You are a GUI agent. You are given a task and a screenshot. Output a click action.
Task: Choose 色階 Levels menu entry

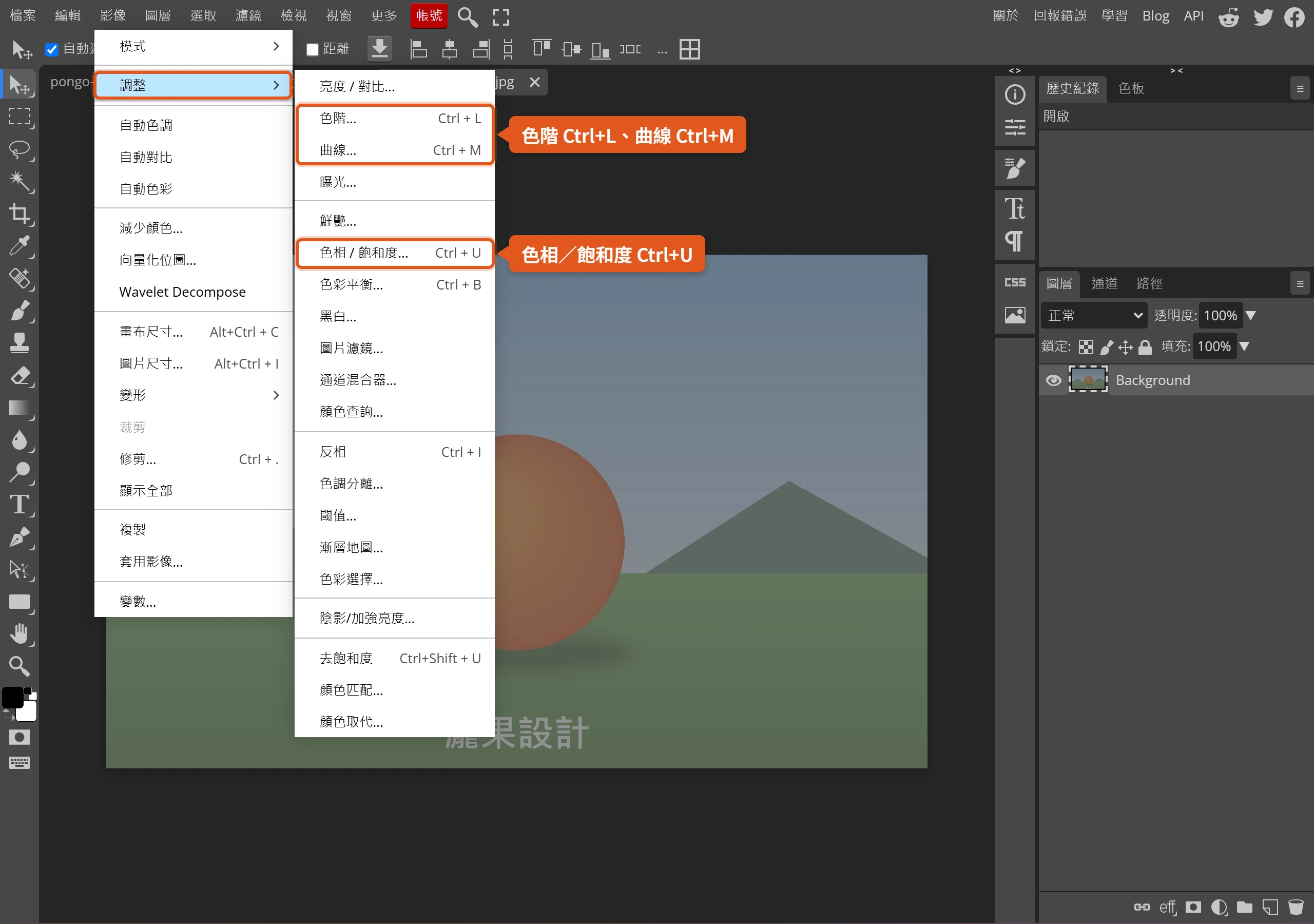click(x=394, y=119)
